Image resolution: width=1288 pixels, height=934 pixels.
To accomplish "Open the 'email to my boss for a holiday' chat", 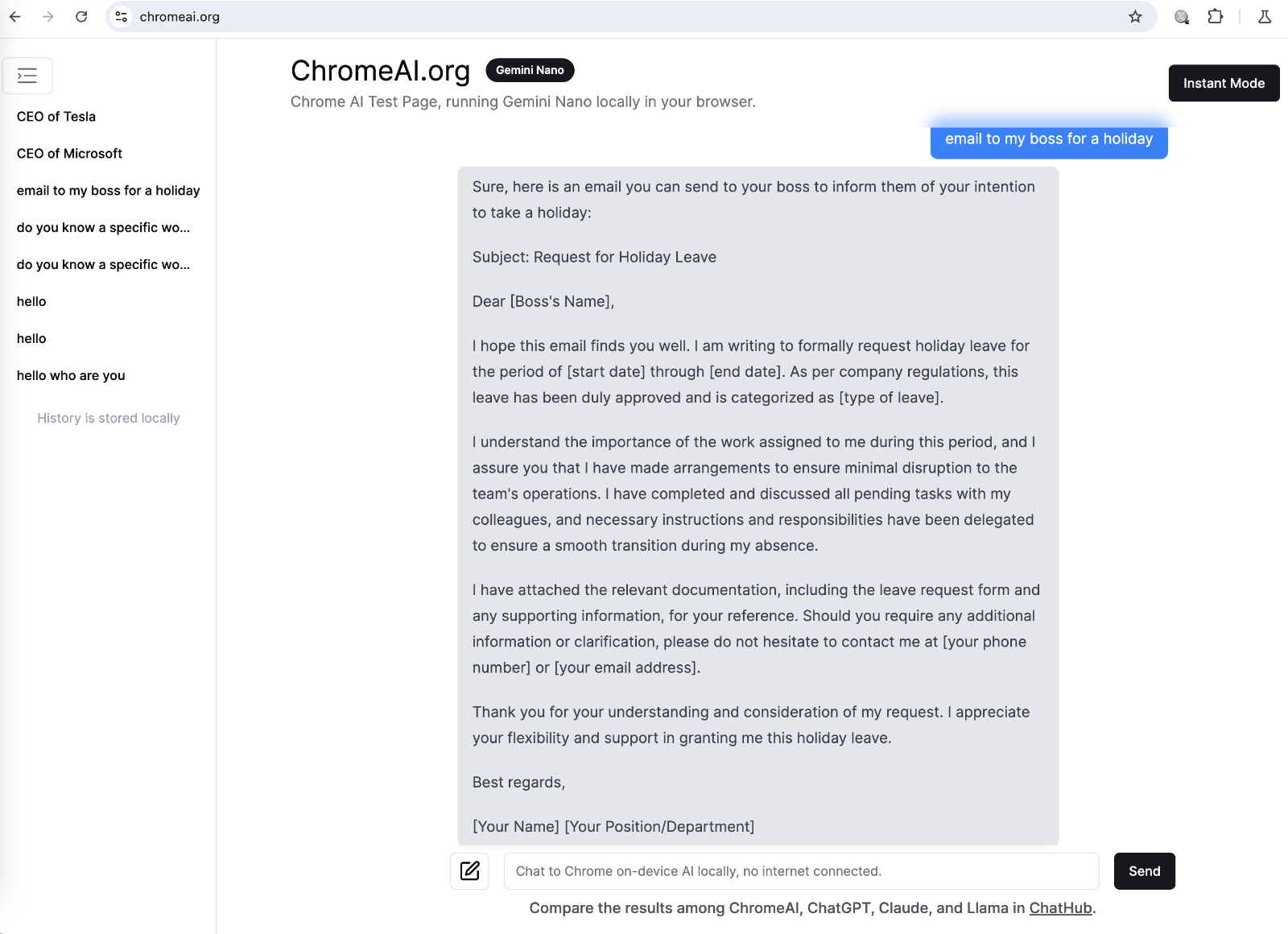I will tap(109, 190).
